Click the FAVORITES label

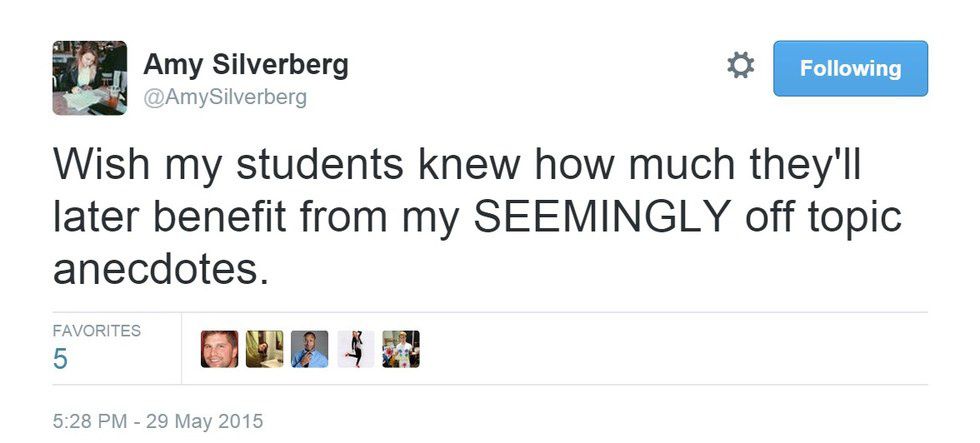coord(96,331)
